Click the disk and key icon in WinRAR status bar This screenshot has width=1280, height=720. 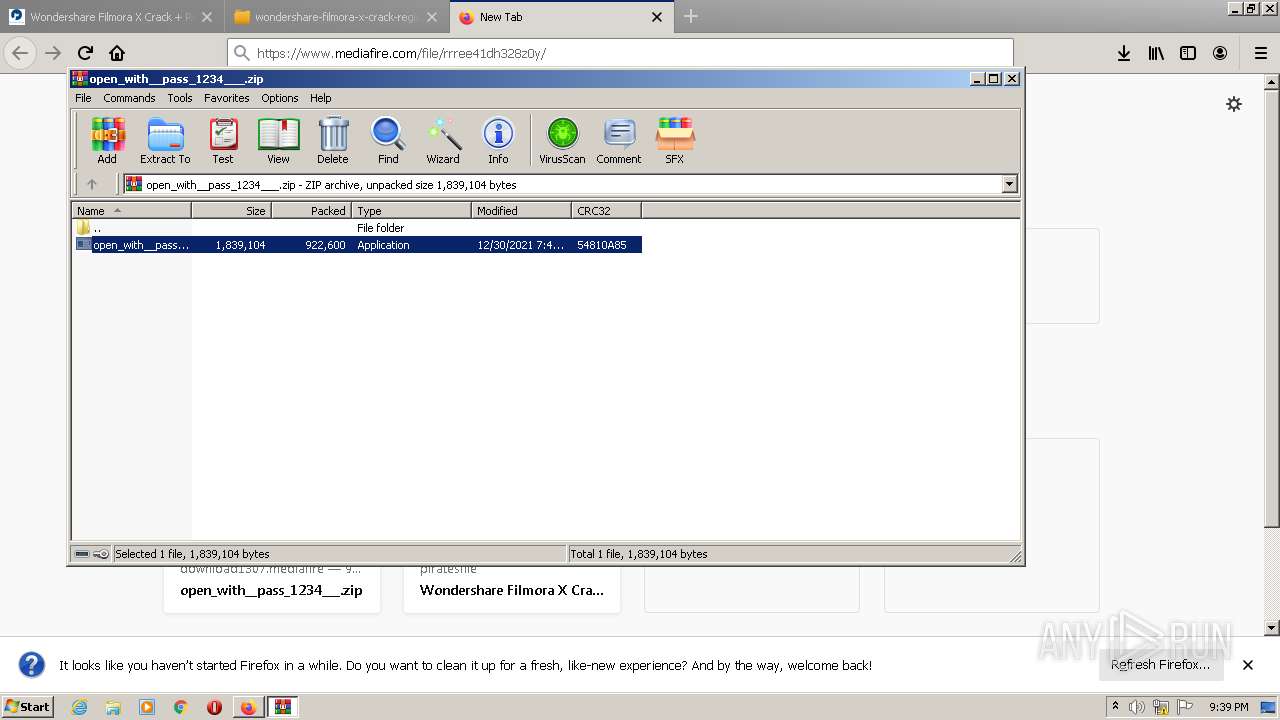[x=92, y=554]
